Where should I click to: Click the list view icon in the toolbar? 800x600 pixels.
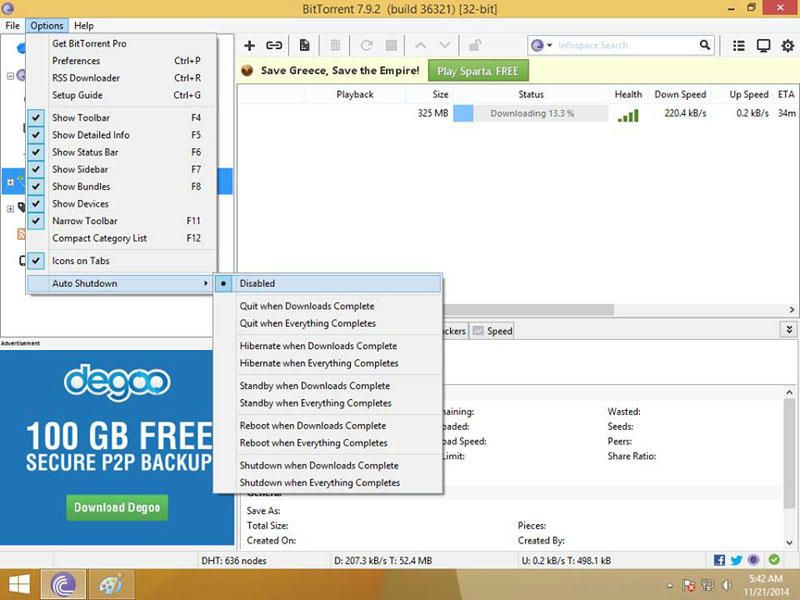click(738, 45)
